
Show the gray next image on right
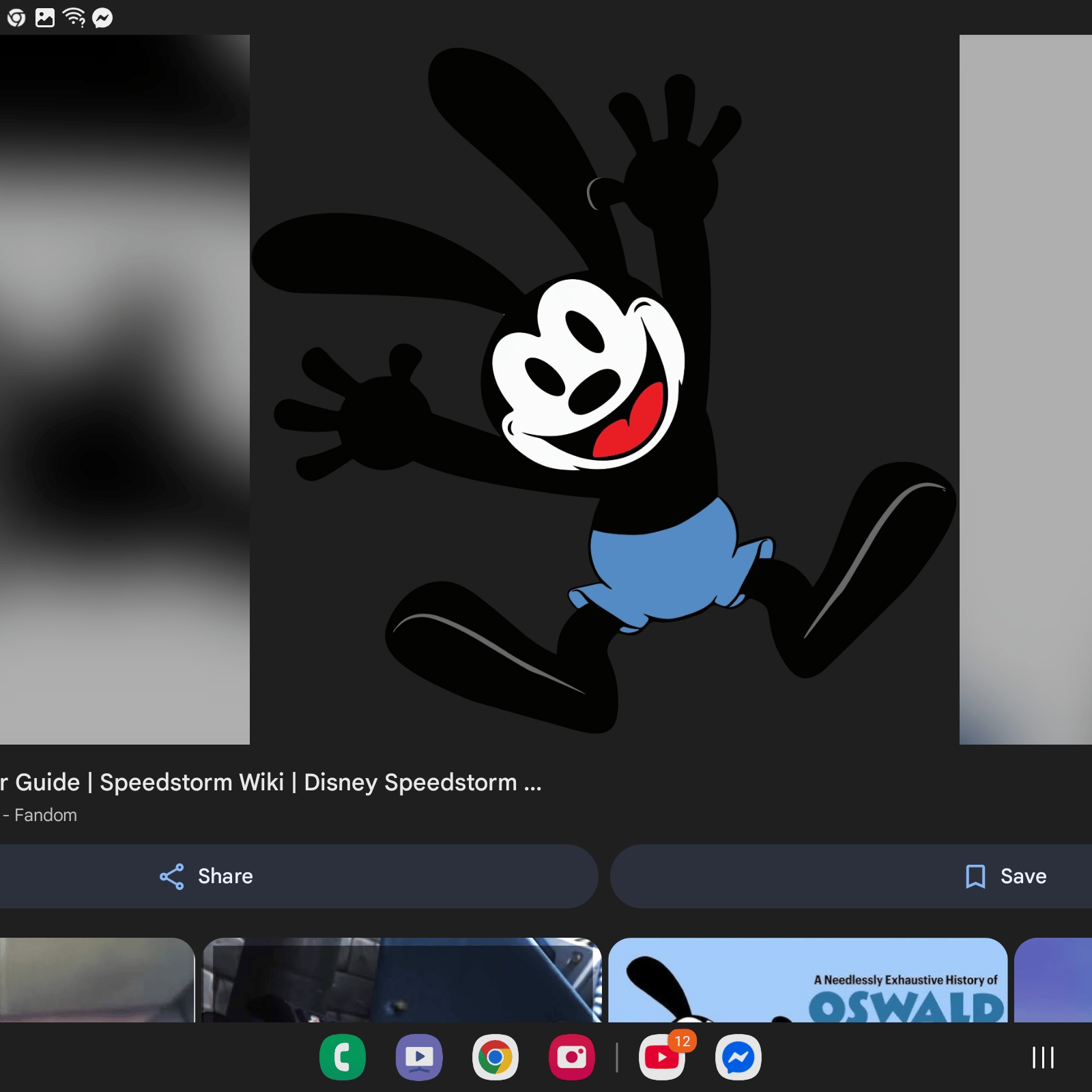pyautogui.click(x=1026, y=390)
